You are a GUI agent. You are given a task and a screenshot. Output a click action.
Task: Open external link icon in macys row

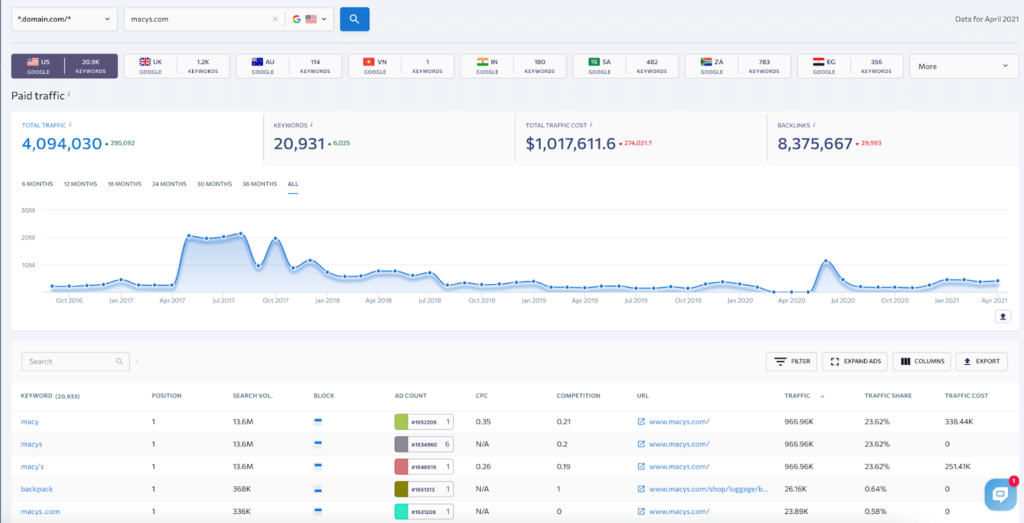pyautogui.click(x=641, y=444)
